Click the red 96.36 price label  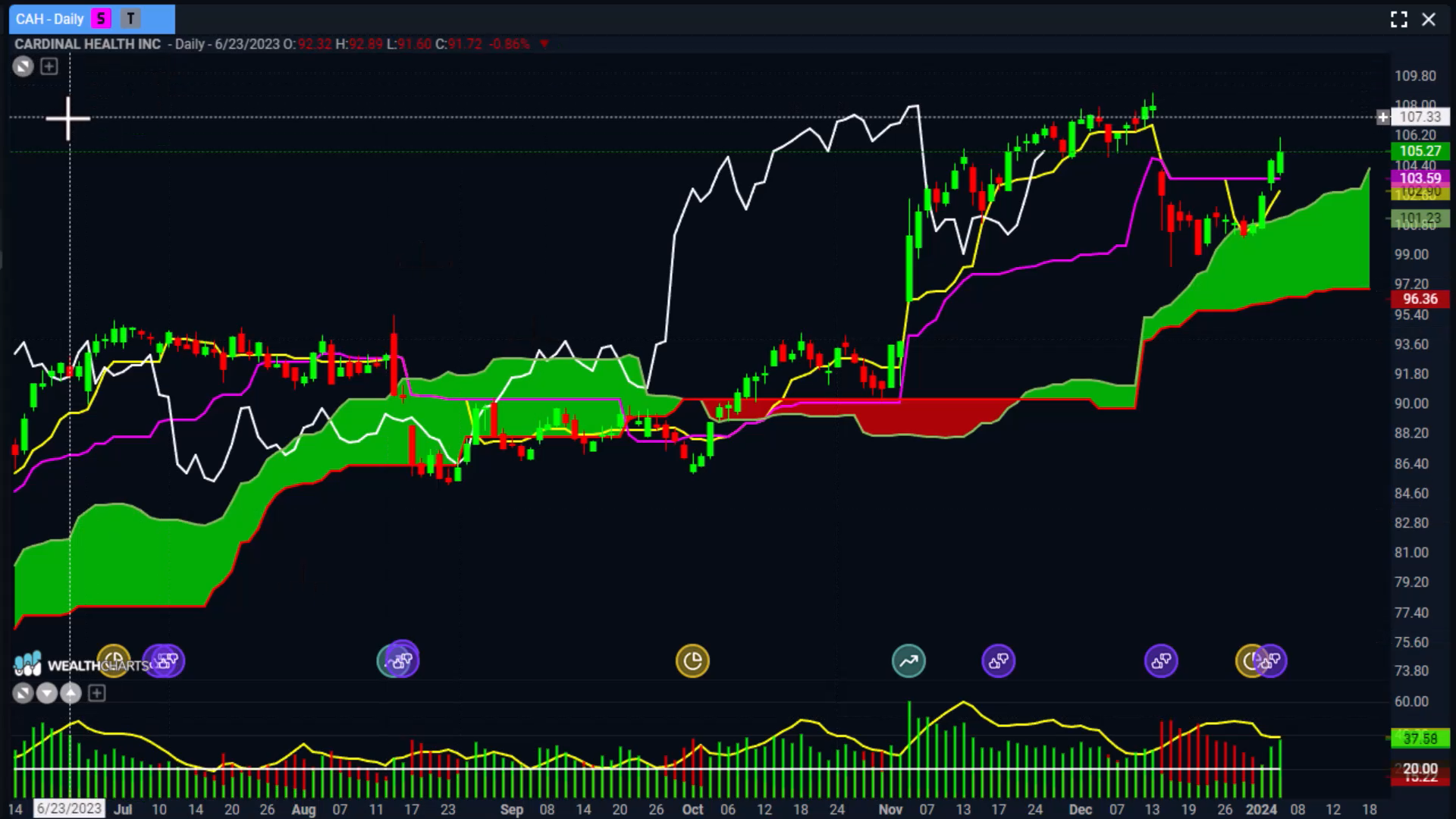[1420, 299]
